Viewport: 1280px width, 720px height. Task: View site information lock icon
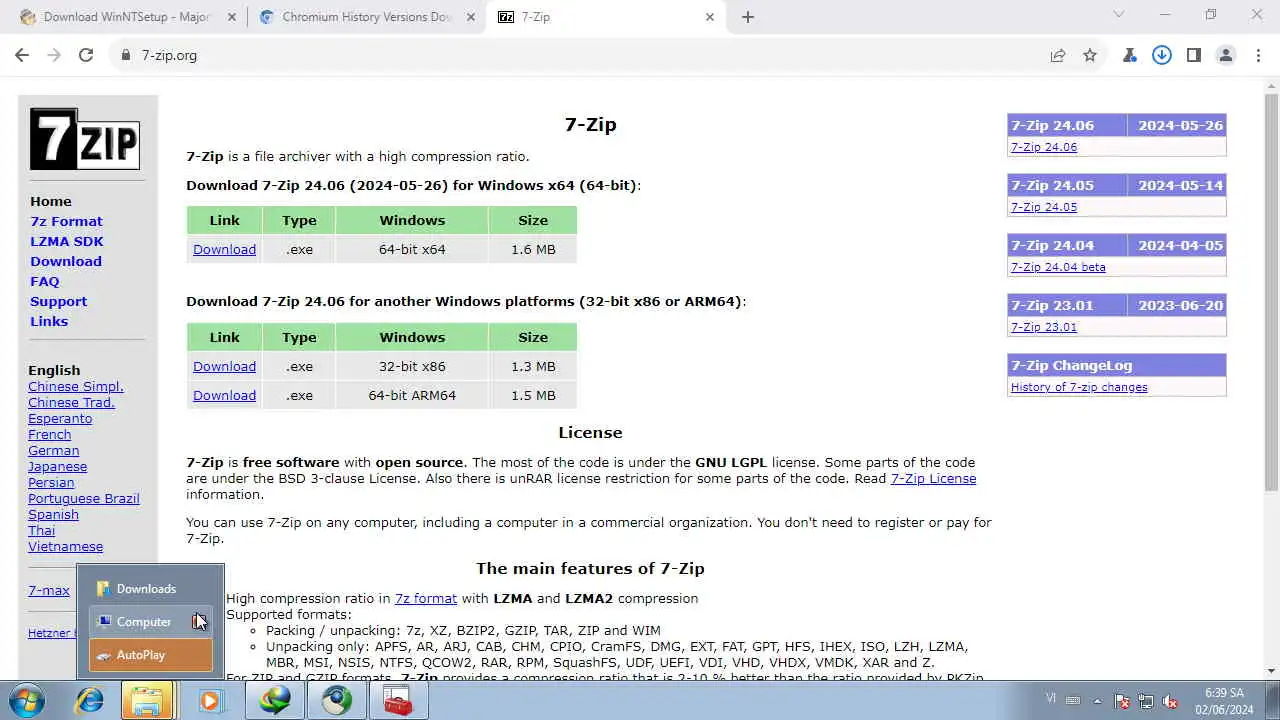[x=126, y=55]
